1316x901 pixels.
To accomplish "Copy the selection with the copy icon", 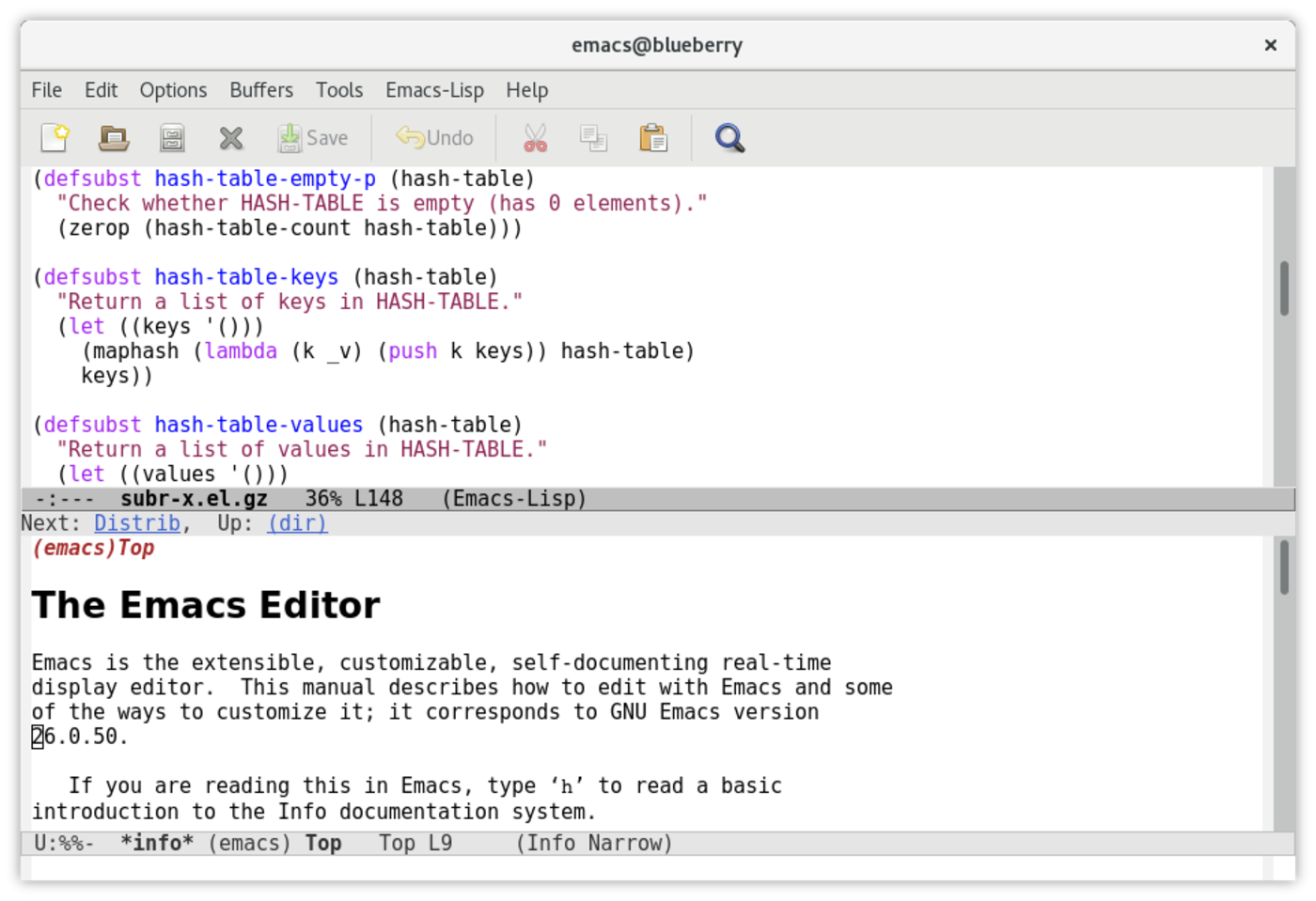I will [593, 137].
